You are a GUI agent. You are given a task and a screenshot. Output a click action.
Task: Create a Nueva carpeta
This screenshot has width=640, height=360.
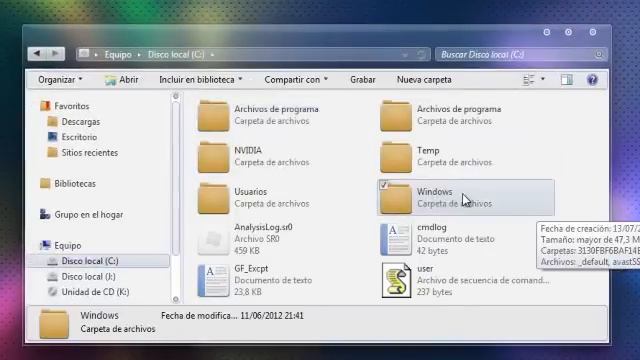(424, 80)
